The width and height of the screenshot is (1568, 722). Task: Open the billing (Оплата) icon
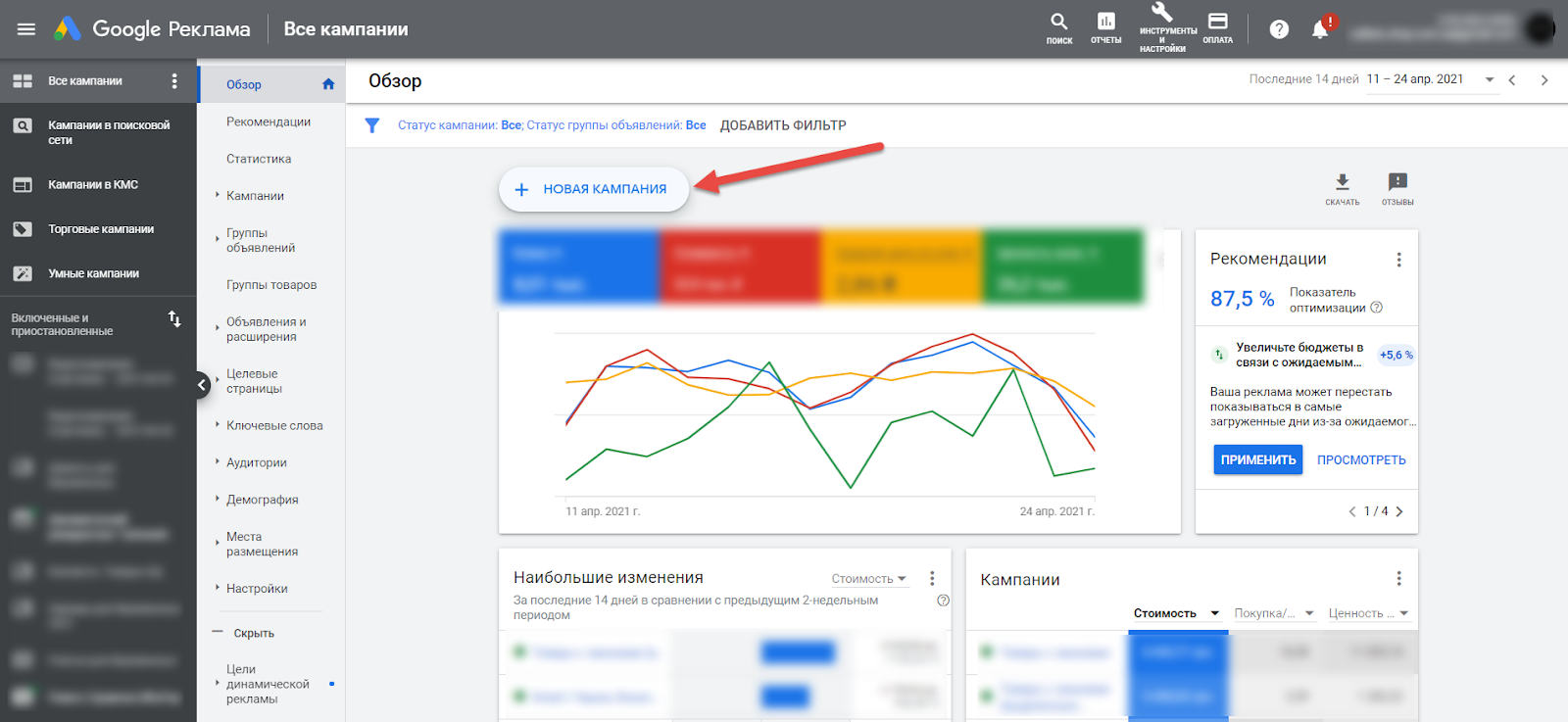coord(1217,24)
